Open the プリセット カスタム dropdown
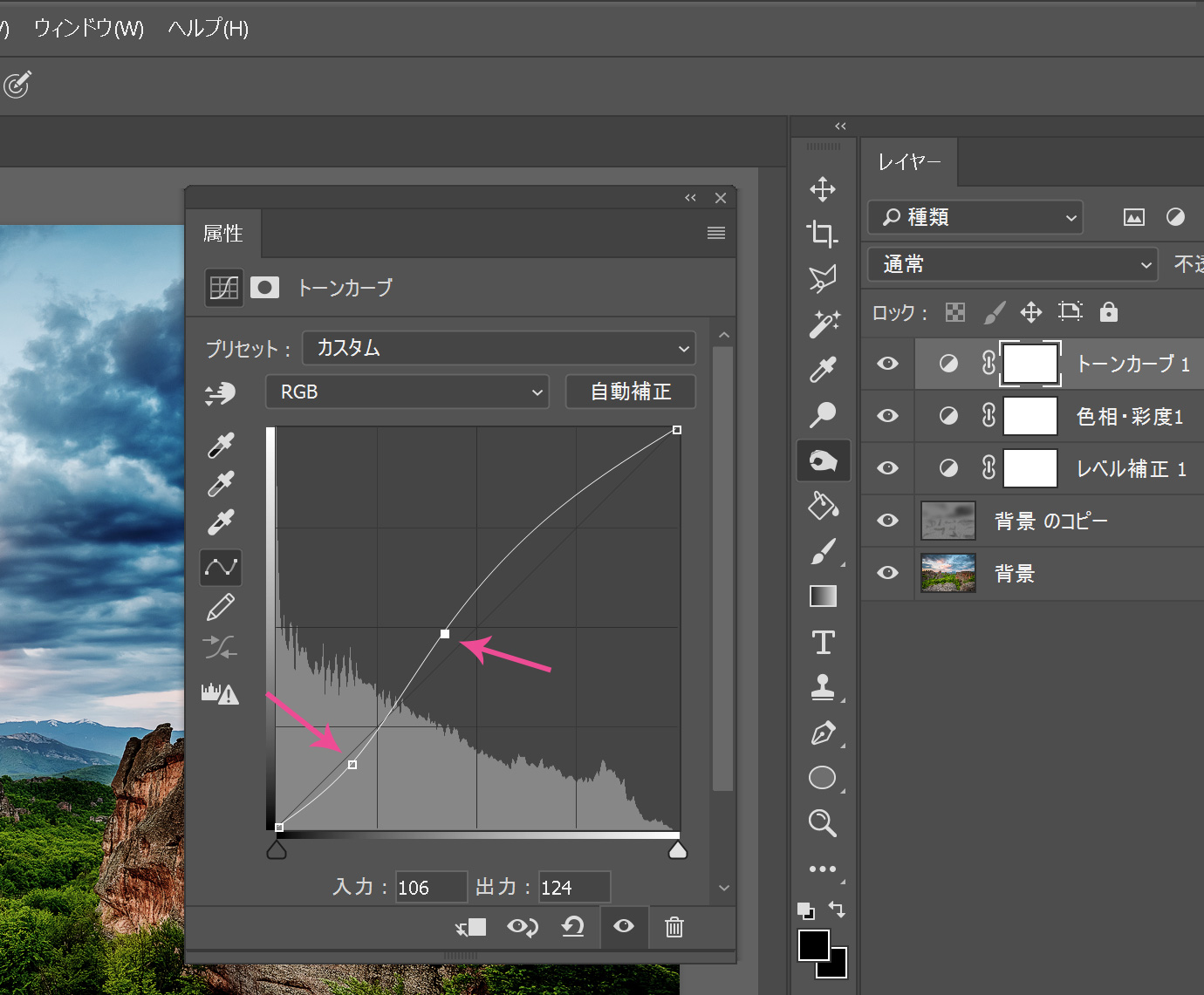The height and width of the screenshot is (995, 1204). 498,348
